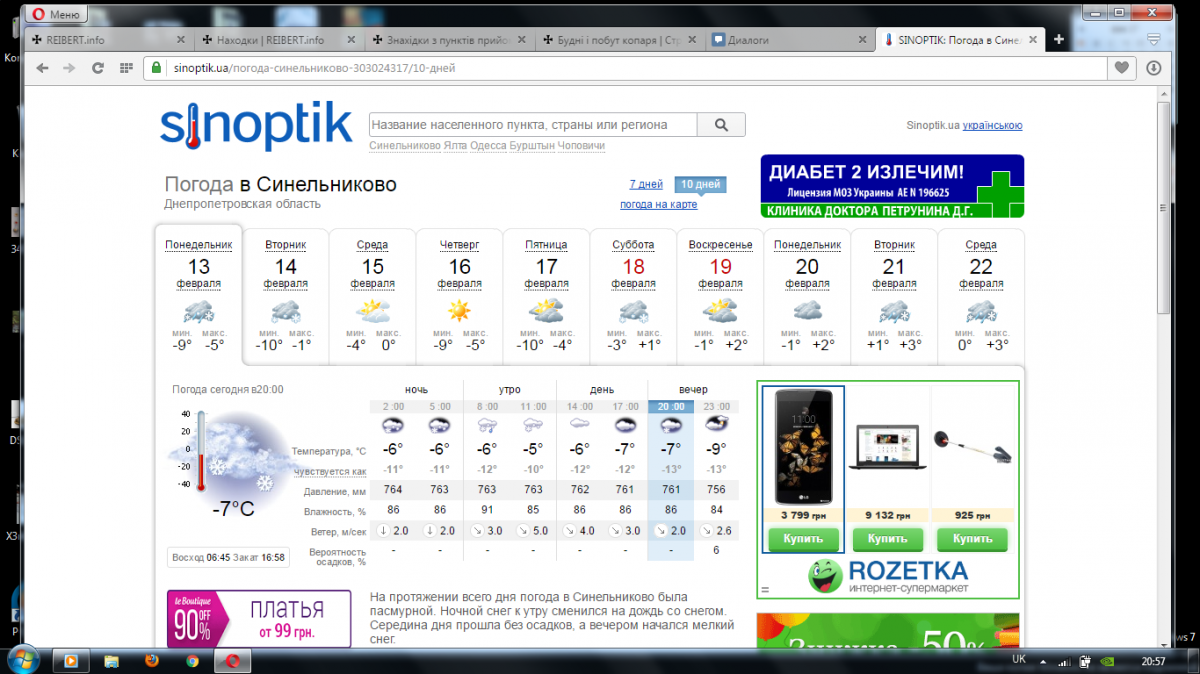This screenshot has width=1200, height=674.
Task: Select Понедельник 20 февраля forecast
Action: [x=807, y=297]
